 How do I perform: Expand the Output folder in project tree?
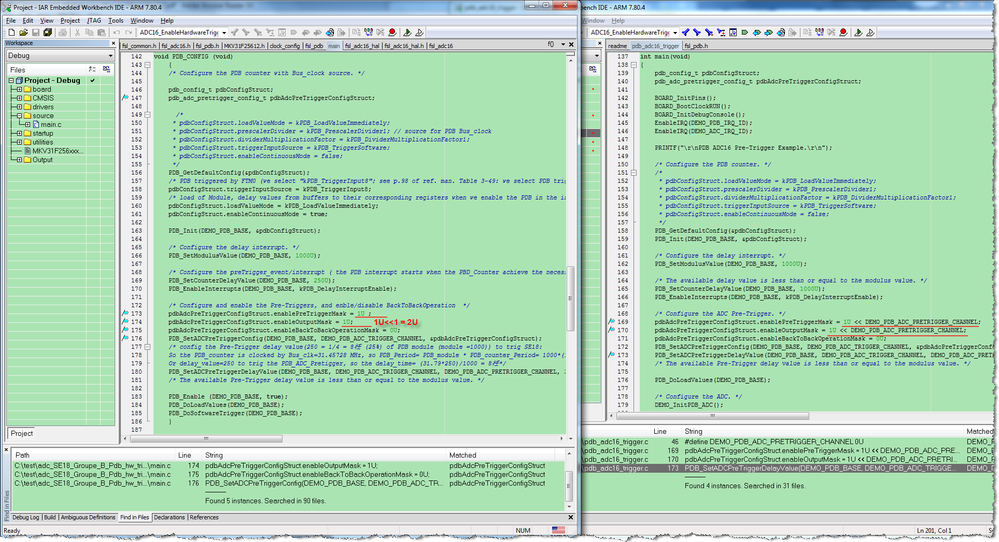(19, 160)
